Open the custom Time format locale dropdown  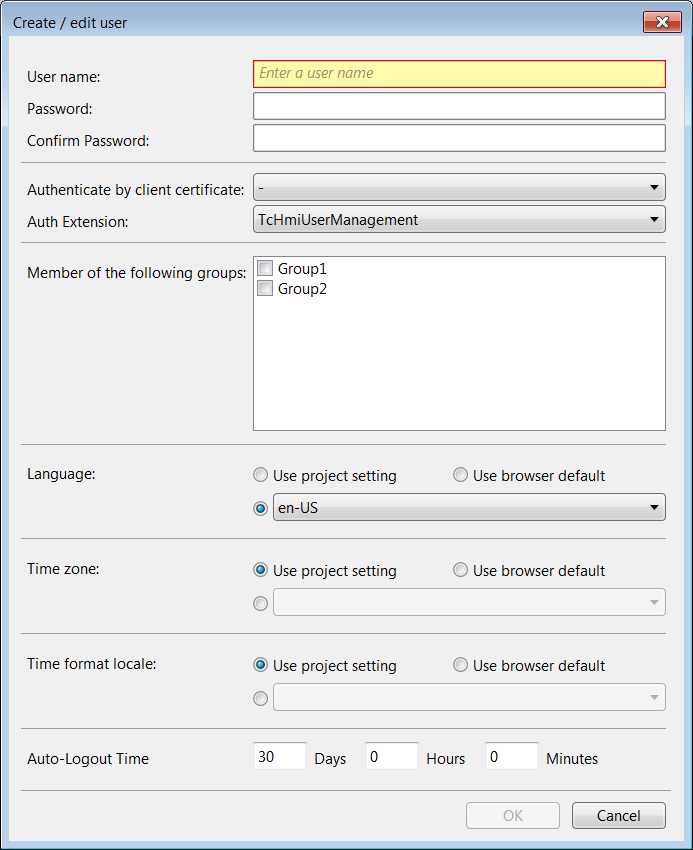469,697
